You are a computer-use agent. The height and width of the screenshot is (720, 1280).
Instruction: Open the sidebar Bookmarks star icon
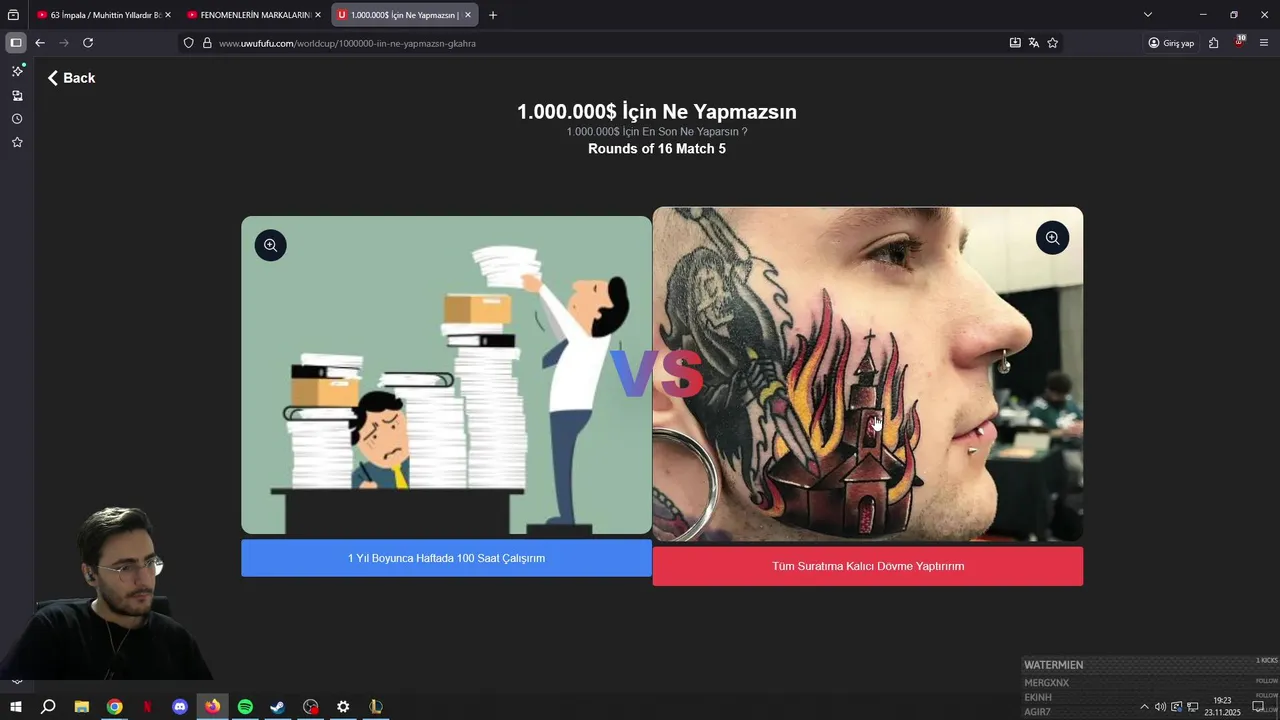(x=17, y=143)
